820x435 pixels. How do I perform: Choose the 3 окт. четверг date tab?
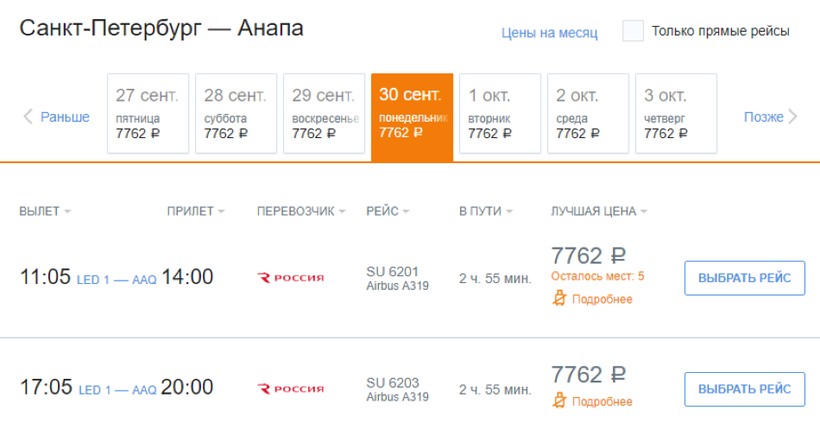676,114
